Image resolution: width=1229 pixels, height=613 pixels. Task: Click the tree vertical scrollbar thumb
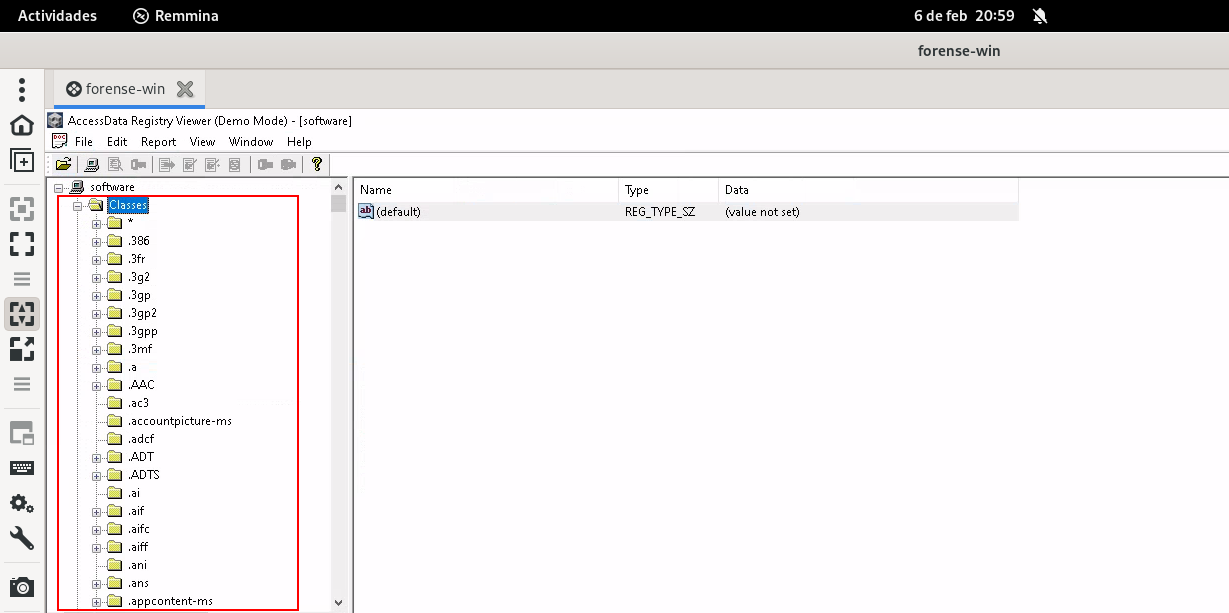coord(338,205)
